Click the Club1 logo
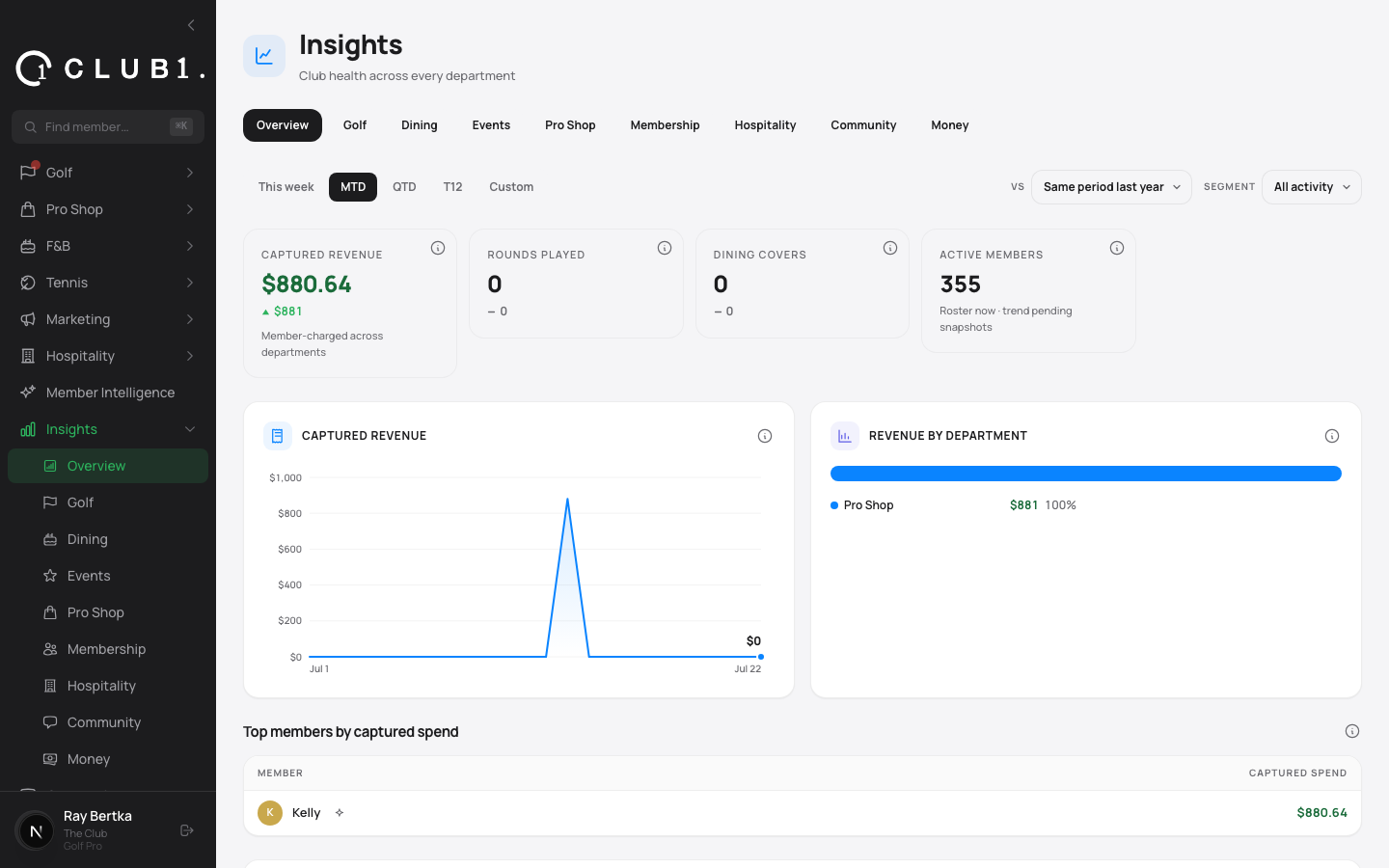Viewport: 1389px width, 868px height. pyautogui.click(x=110, y=68)
